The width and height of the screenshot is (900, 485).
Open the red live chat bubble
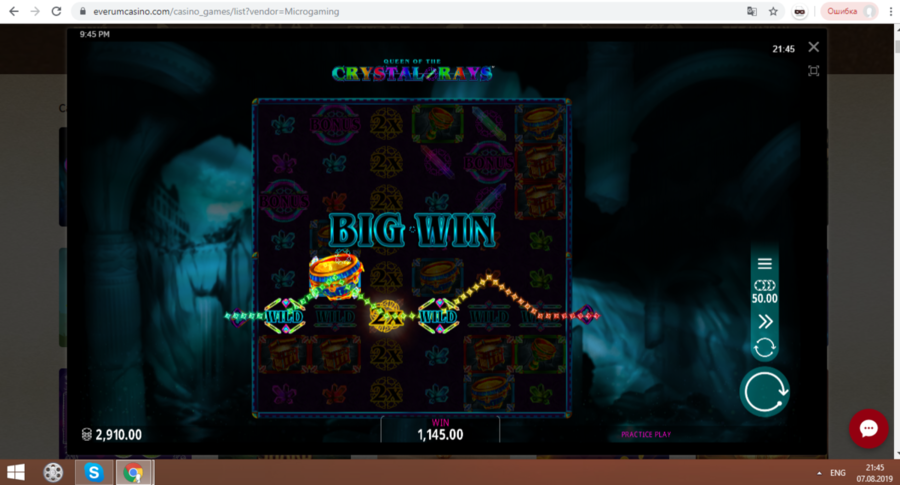pos(868,428)
